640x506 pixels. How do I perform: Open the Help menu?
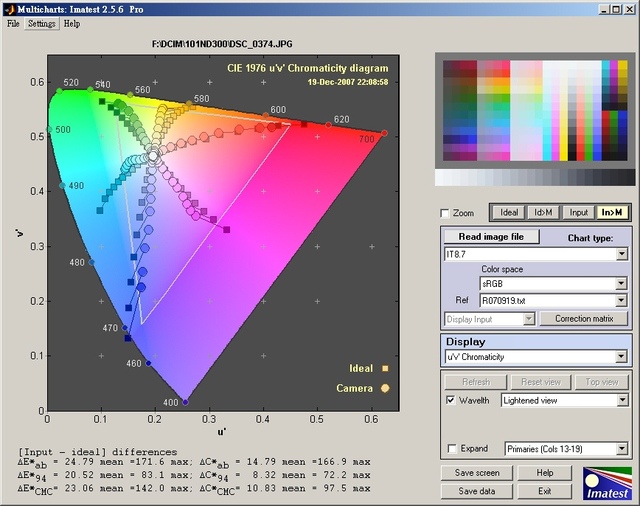[72, 24]
